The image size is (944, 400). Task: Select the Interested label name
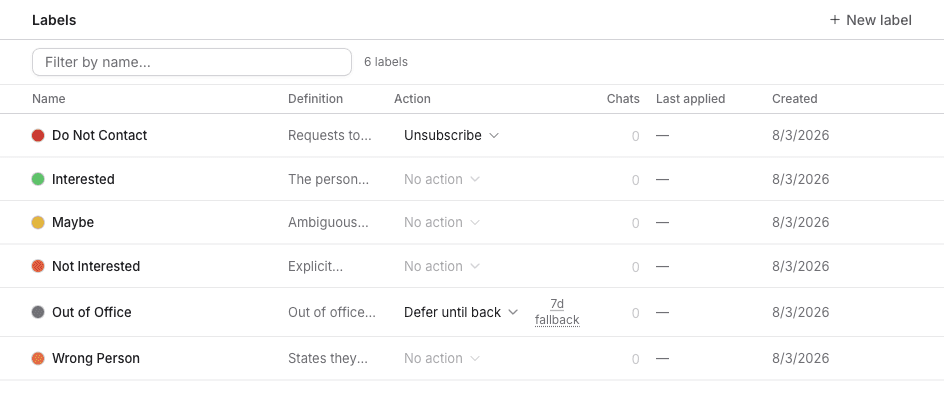pyautogui.click(x=83, y=180)
